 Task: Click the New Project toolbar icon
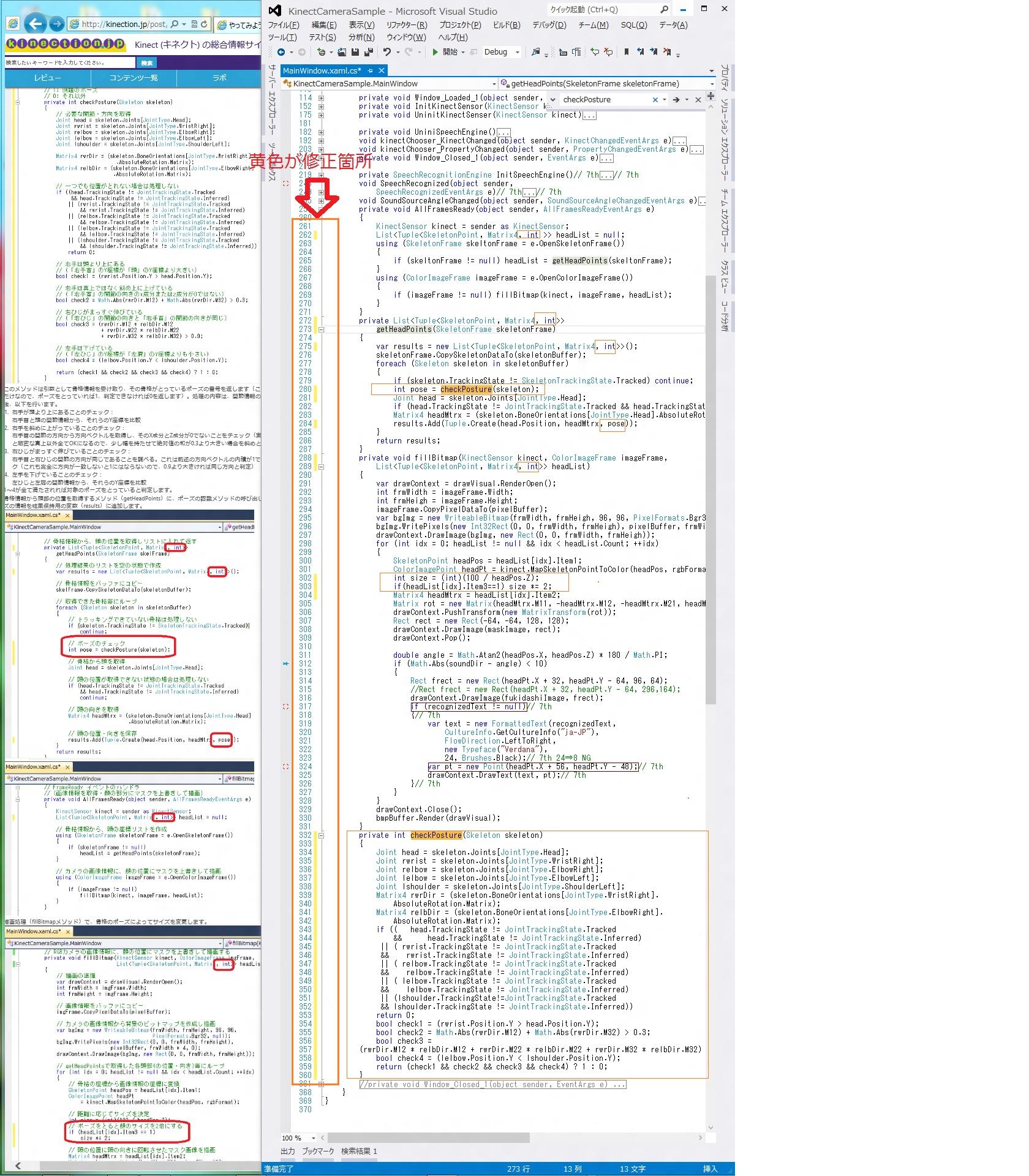(322, 52)
